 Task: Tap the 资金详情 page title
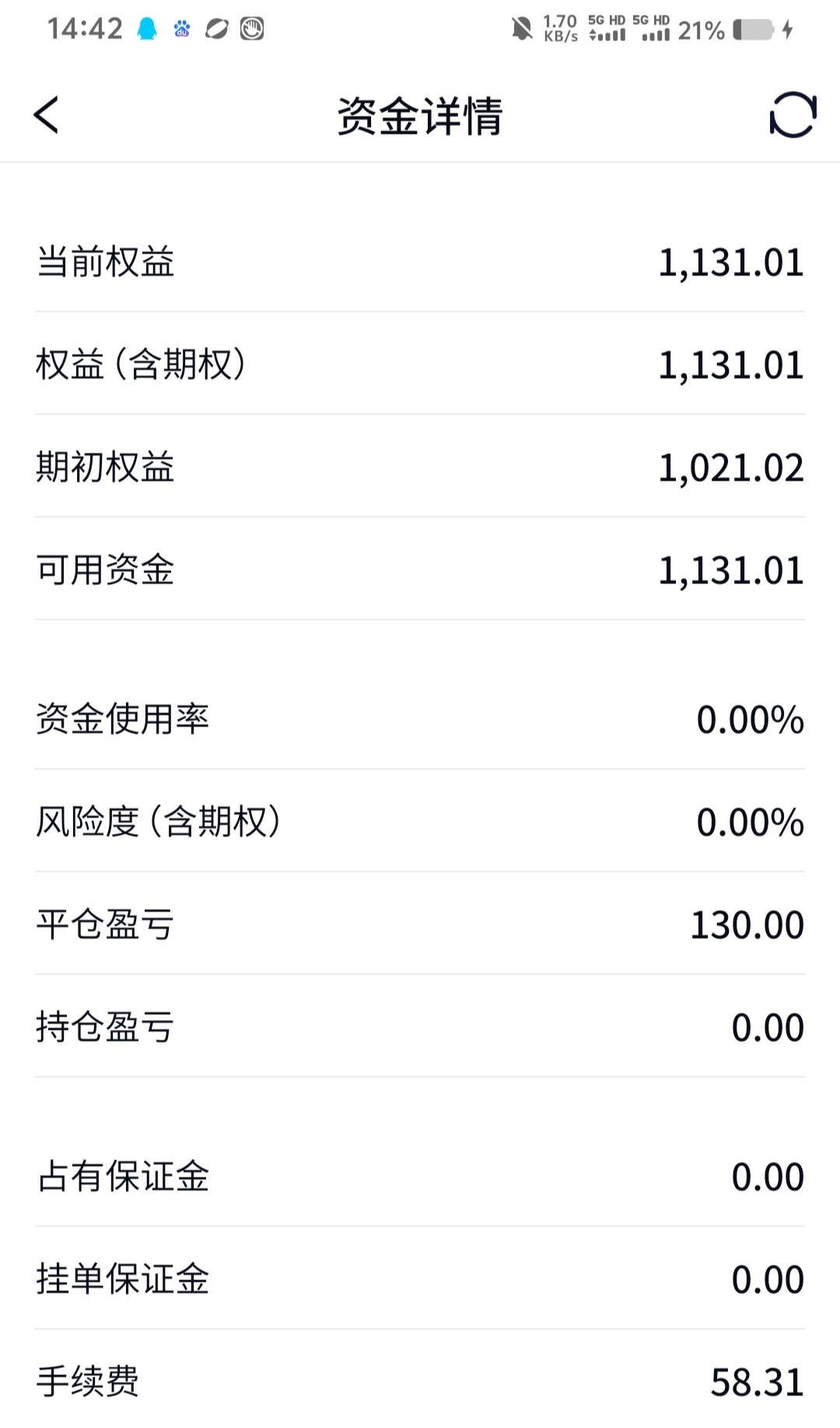(x=420, y=116)
